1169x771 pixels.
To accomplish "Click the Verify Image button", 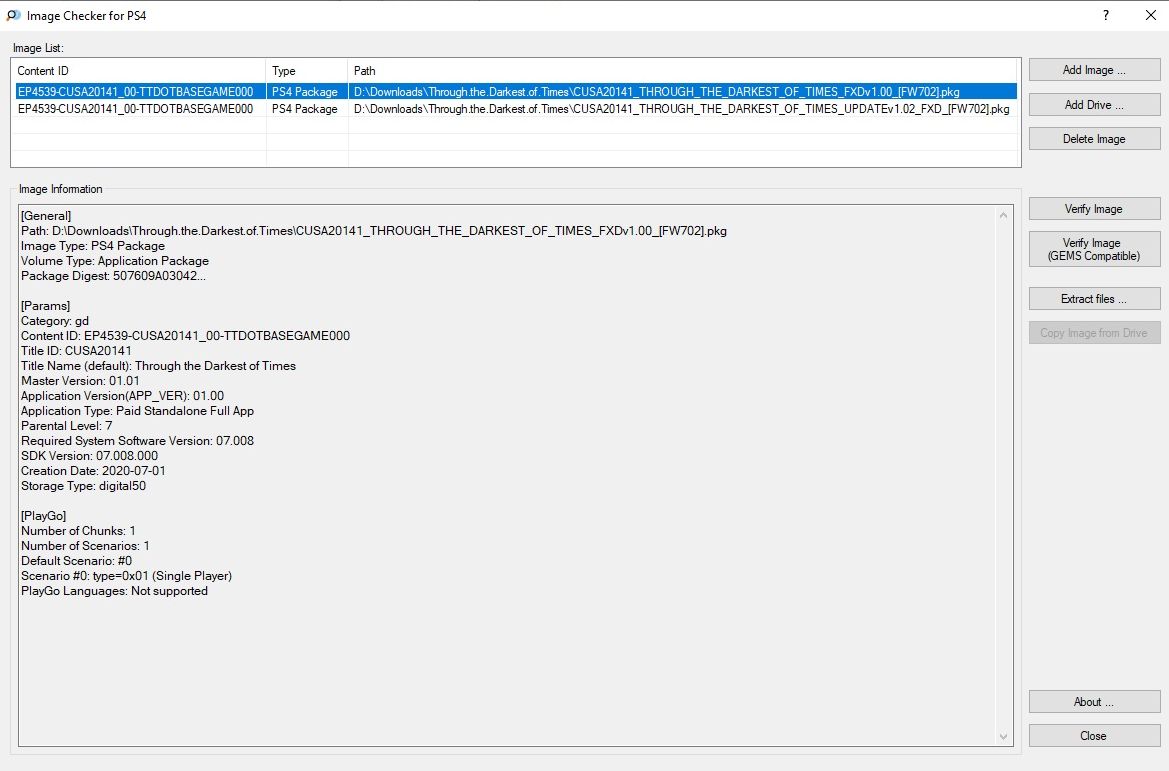I will [x=1094, y=209].
